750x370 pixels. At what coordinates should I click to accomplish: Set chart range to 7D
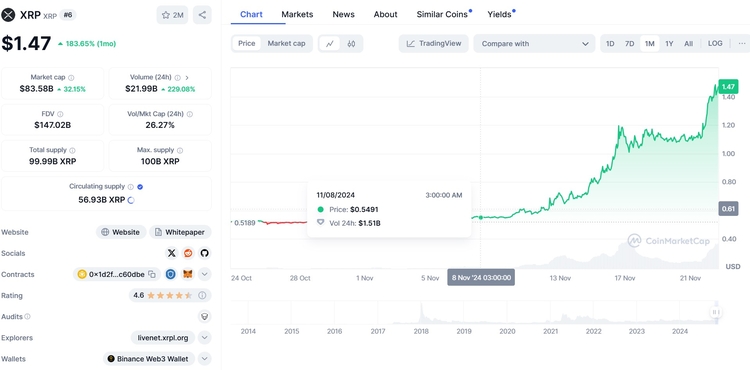(x=629, y=44)
